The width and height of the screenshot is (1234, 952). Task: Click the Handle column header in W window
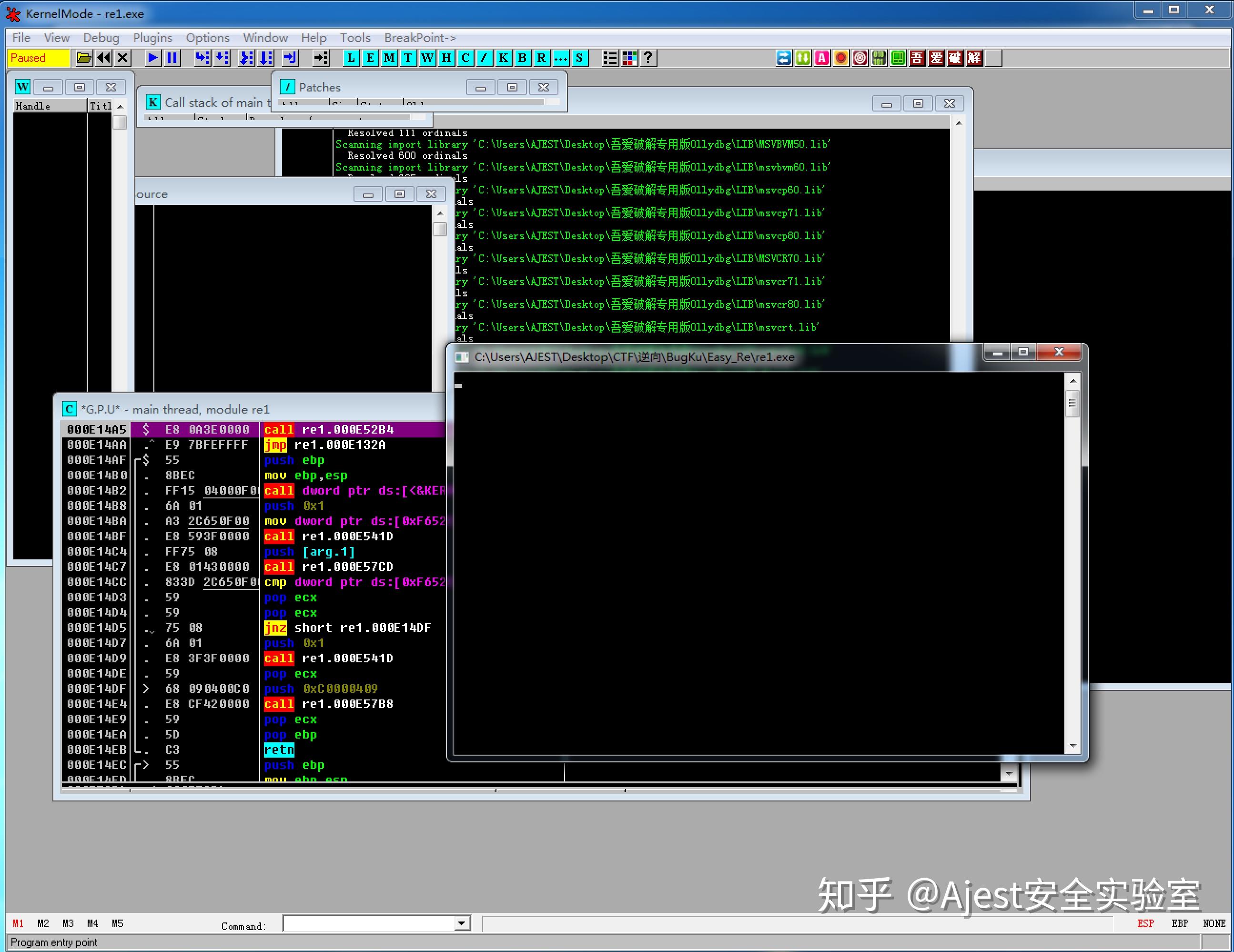coord(50,106)
